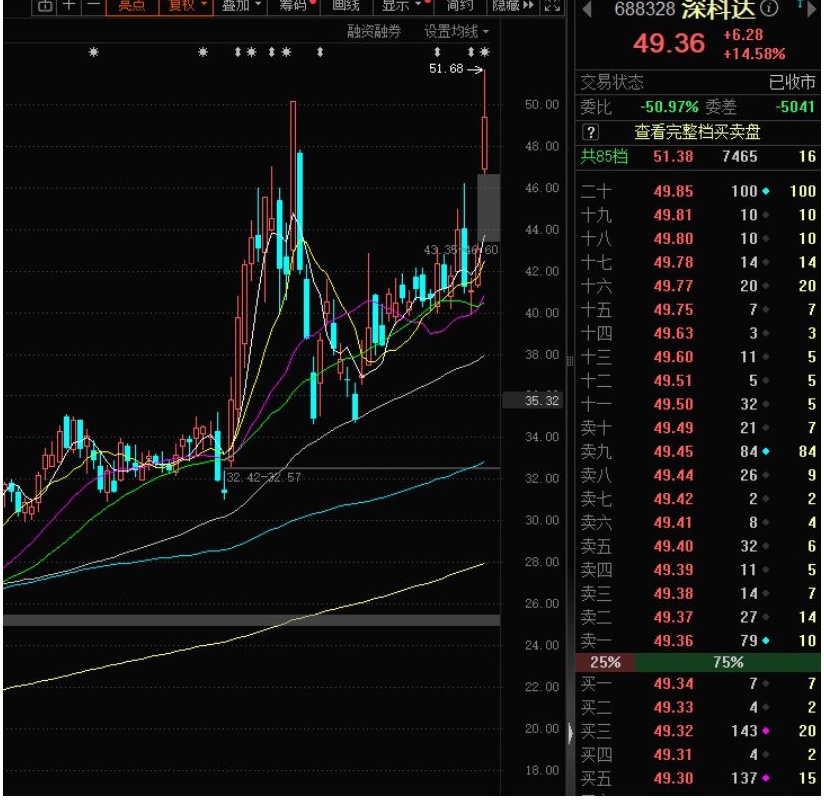Click the question mark help icon
This screenshot has height=806, width=824.
click(x=591, y=132)
